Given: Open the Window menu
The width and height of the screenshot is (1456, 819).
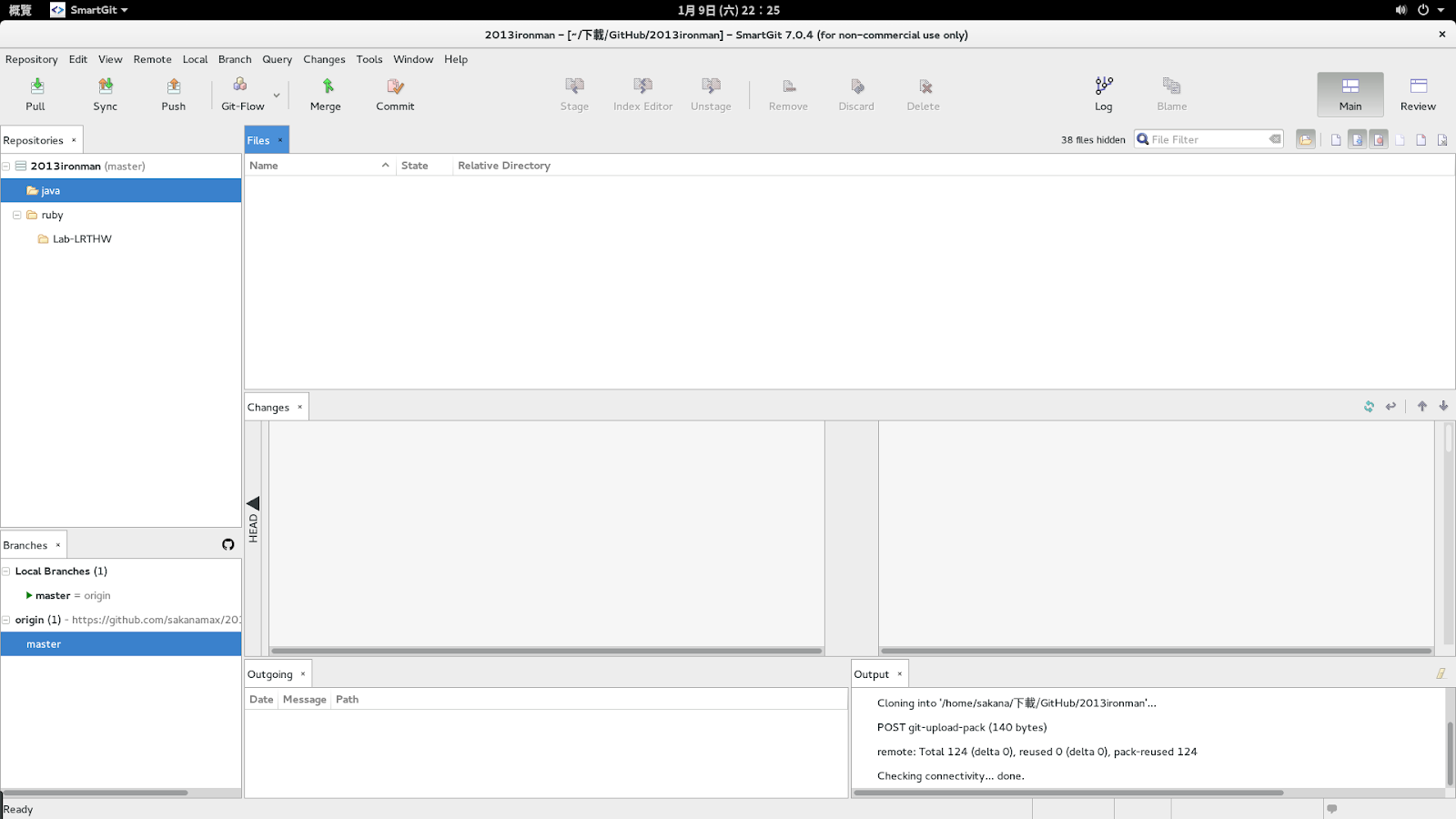Looking at the screenshot, I should click(x=413, y=59).
